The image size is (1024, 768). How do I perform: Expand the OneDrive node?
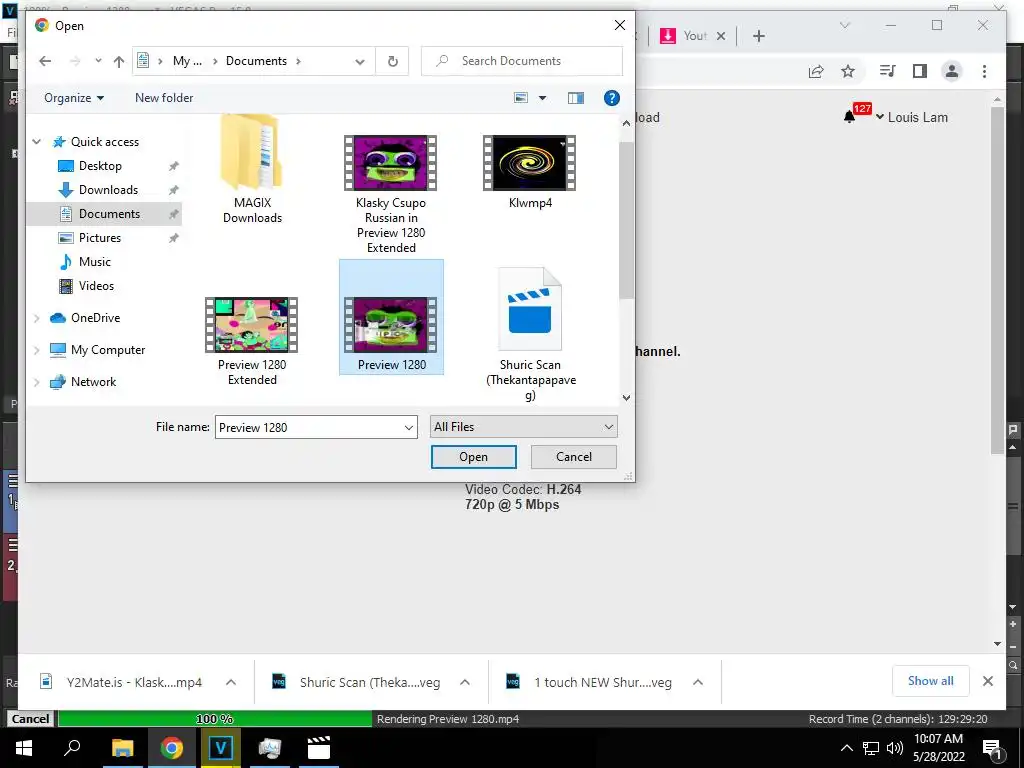[x=37, y=318]
